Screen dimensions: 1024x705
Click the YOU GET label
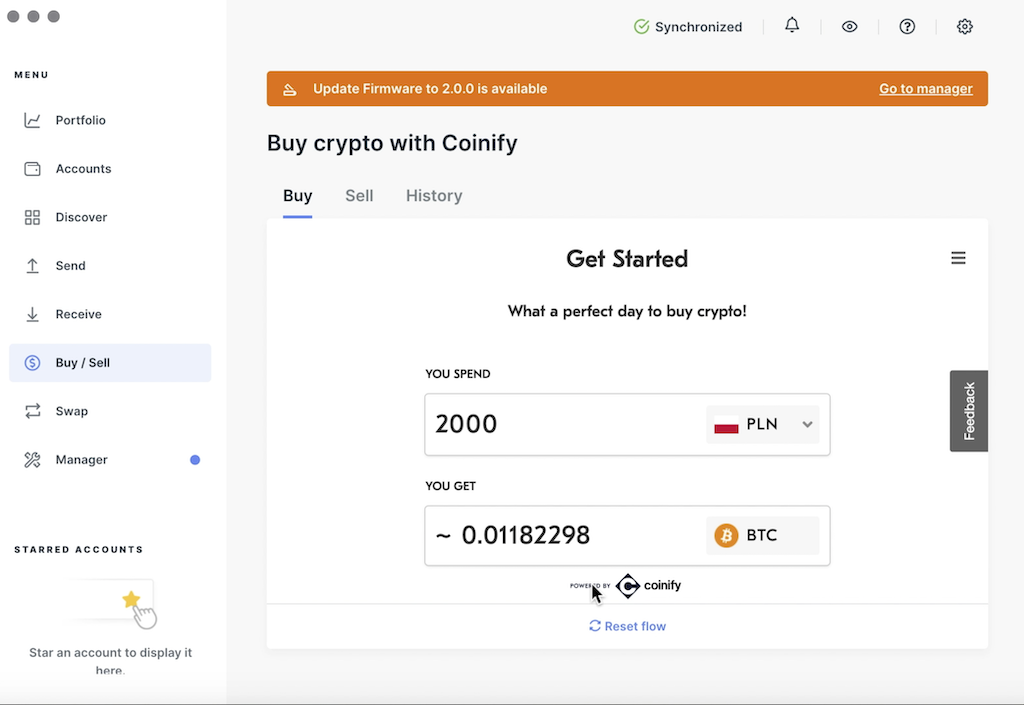[x=451, y=486]
